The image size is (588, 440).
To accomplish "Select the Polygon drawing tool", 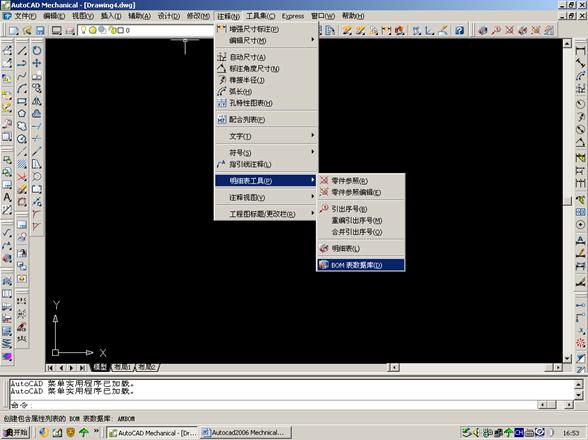I will [x=22, y=114].
